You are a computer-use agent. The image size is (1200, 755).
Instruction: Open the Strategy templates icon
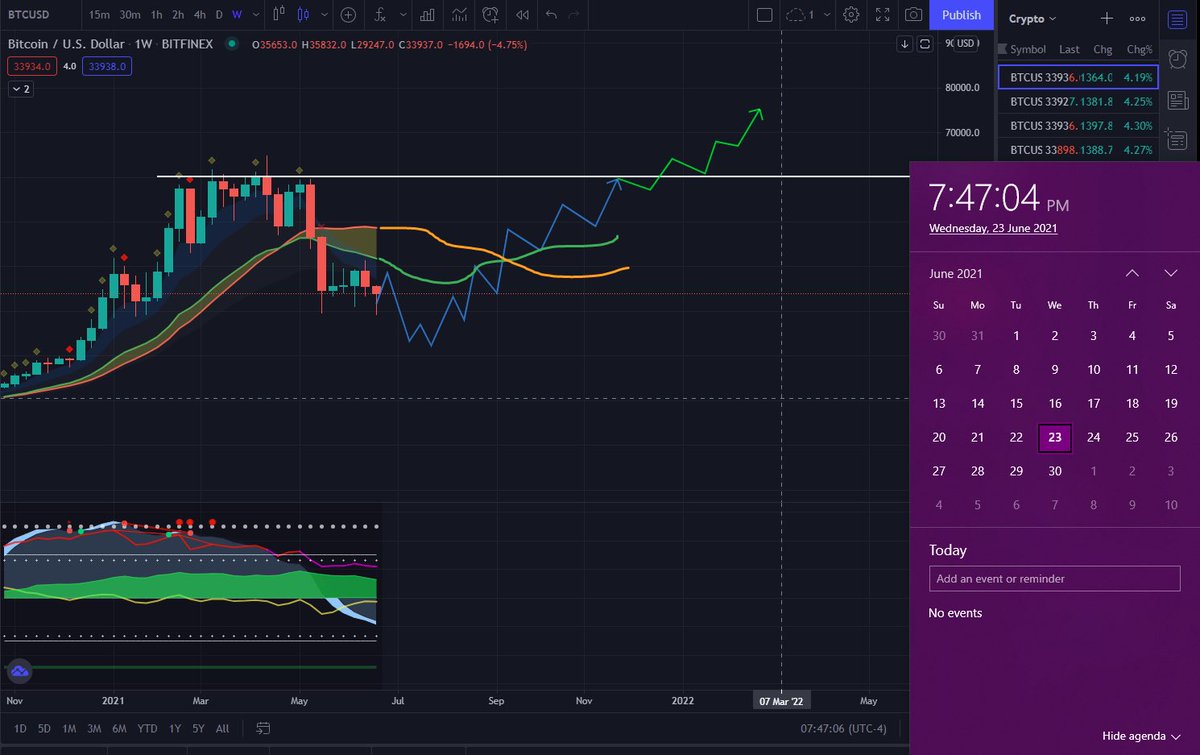point(459,15)
